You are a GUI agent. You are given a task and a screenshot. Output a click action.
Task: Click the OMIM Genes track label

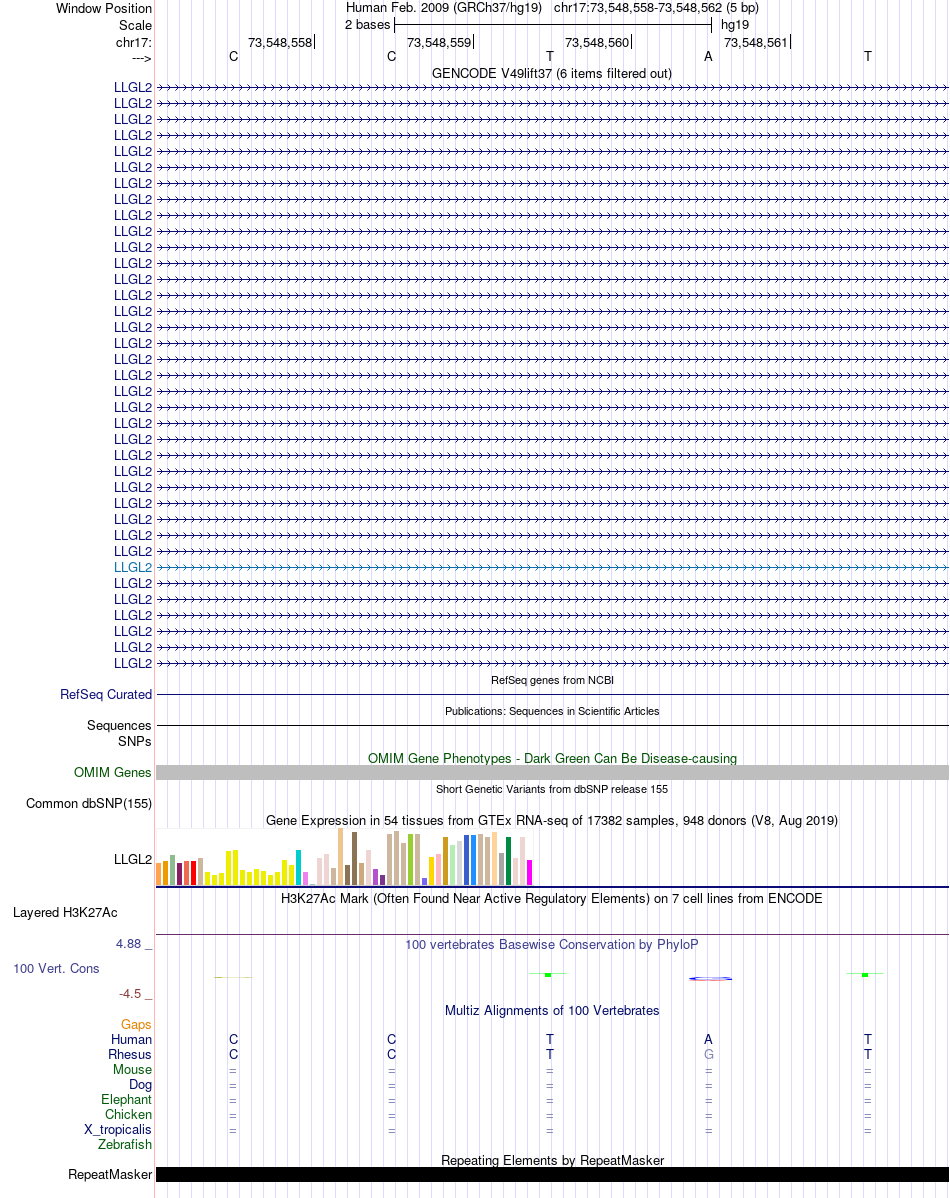[112, 772]
